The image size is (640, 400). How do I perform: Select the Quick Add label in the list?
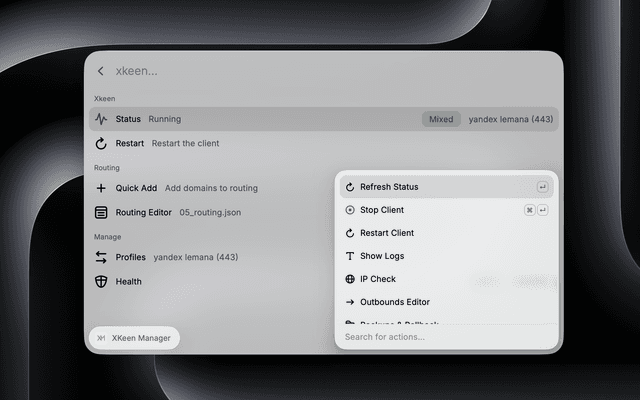coord(136,188)
